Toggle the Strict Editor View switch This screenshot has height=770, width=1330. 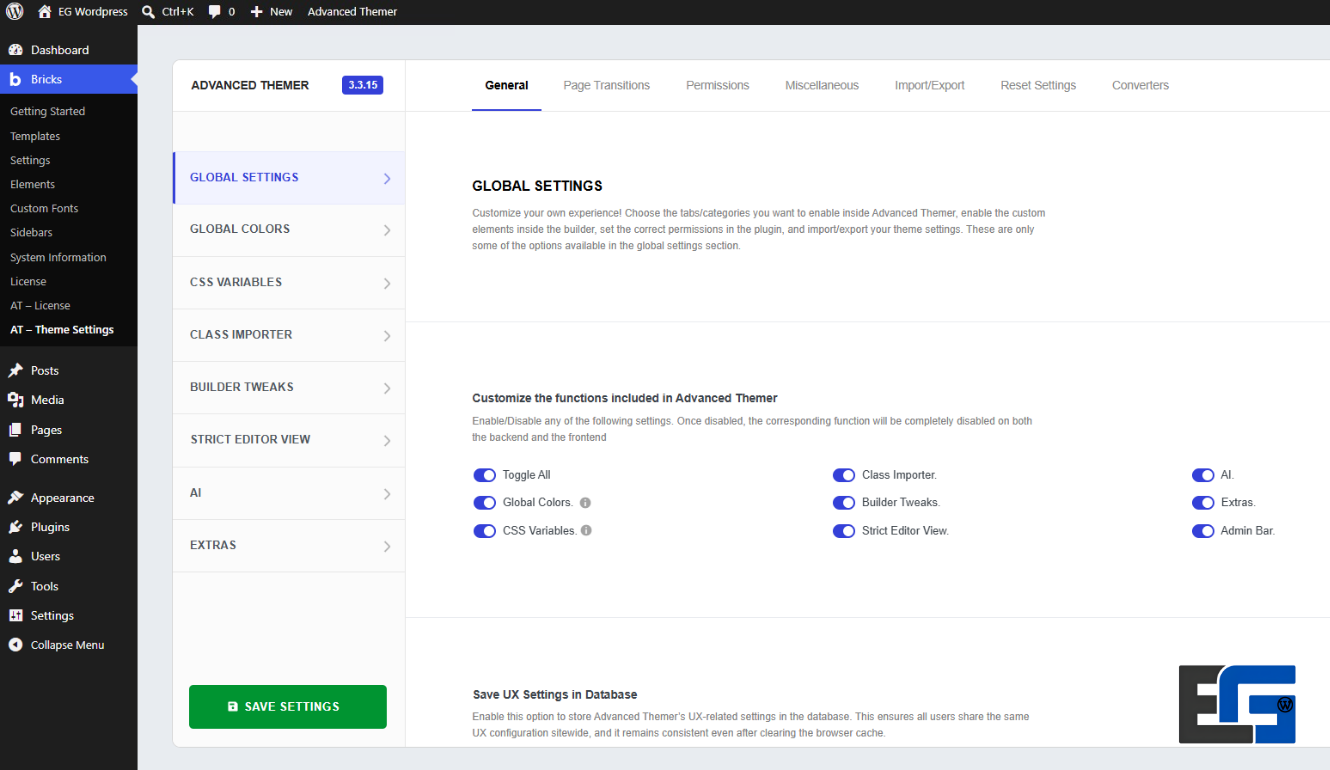(844, 531)
